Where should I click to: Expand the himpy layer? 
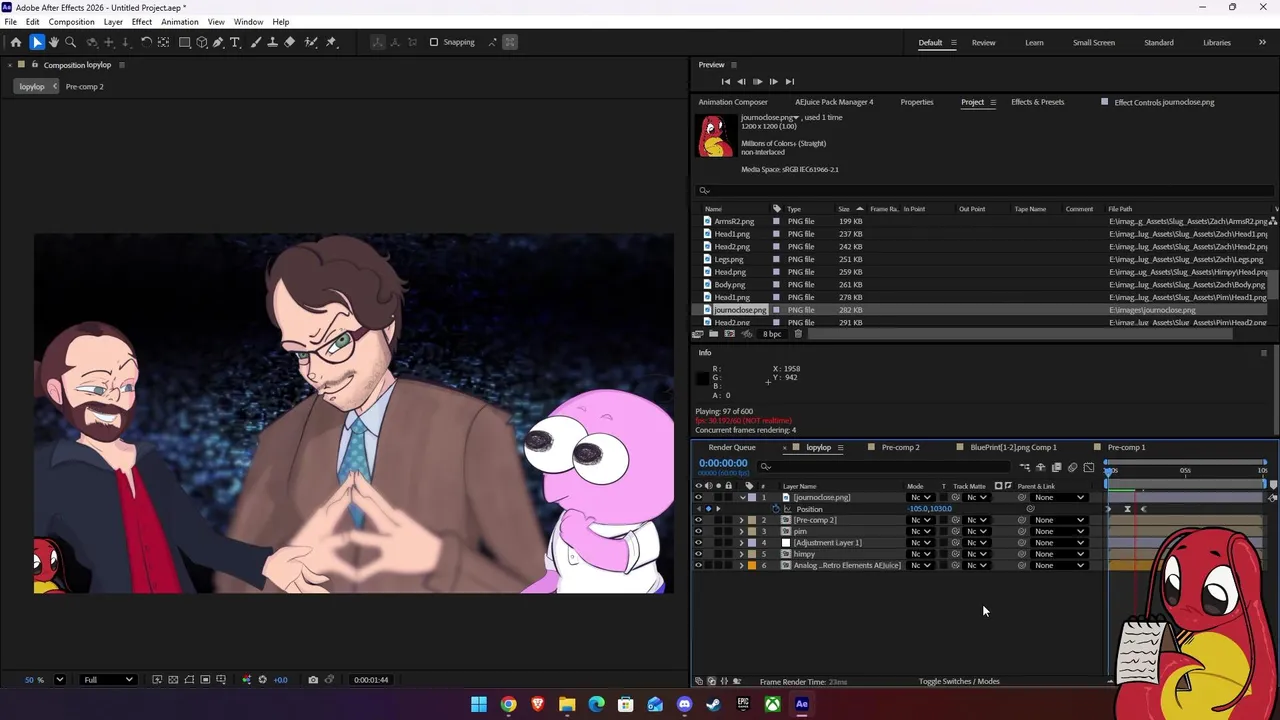click(741, 554)
